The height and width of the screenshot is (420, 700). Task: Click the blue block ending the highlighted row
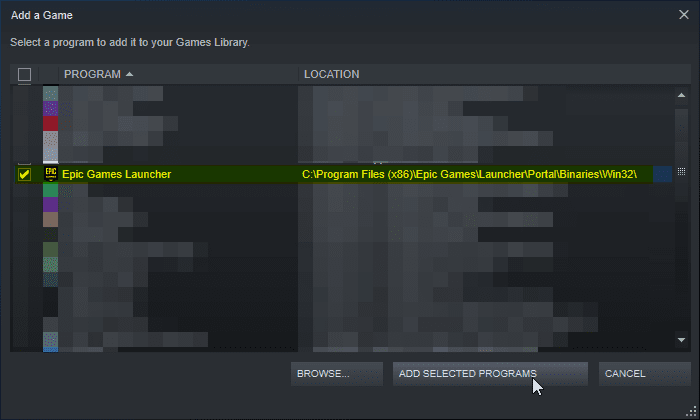click(x=662, y=174)
